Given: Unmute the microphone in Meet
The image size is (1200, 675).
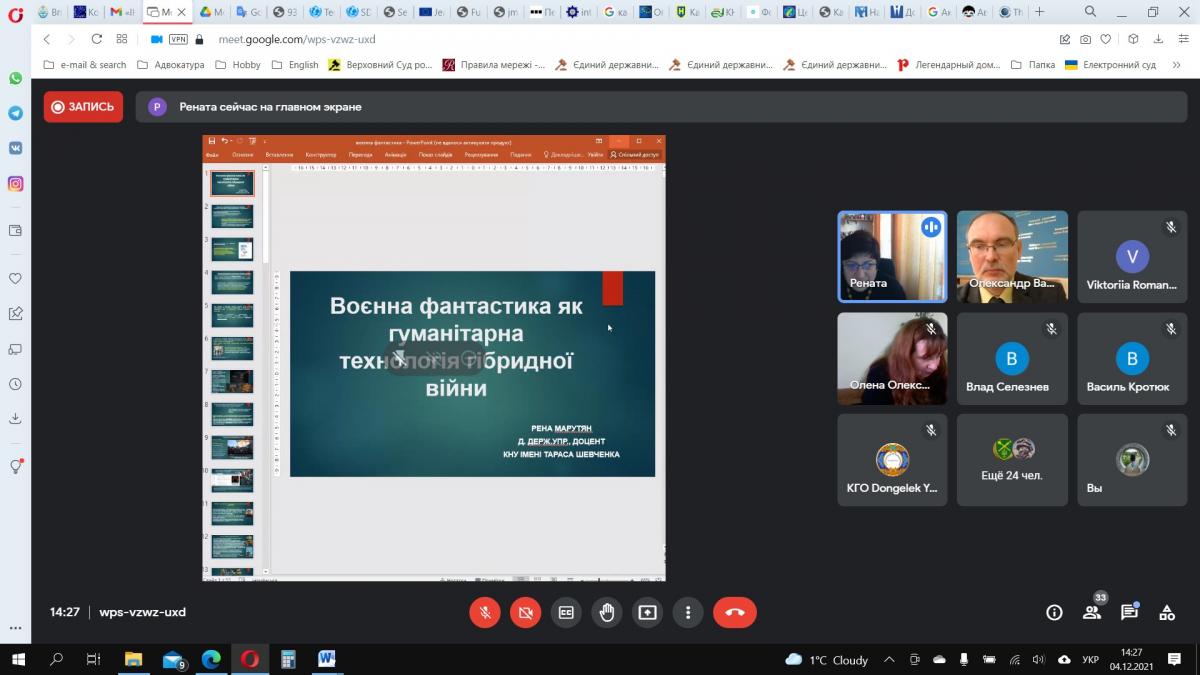Looking at the screenshot, I should click(485, 612).
